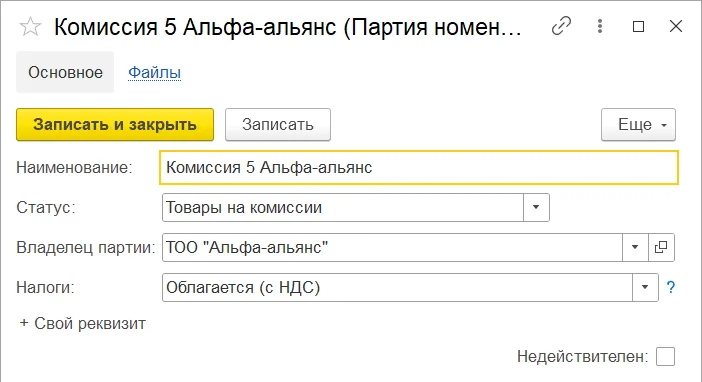The image size is (702, 382).
Task: Click the Наименование label
Action: (x=74, y=167)
